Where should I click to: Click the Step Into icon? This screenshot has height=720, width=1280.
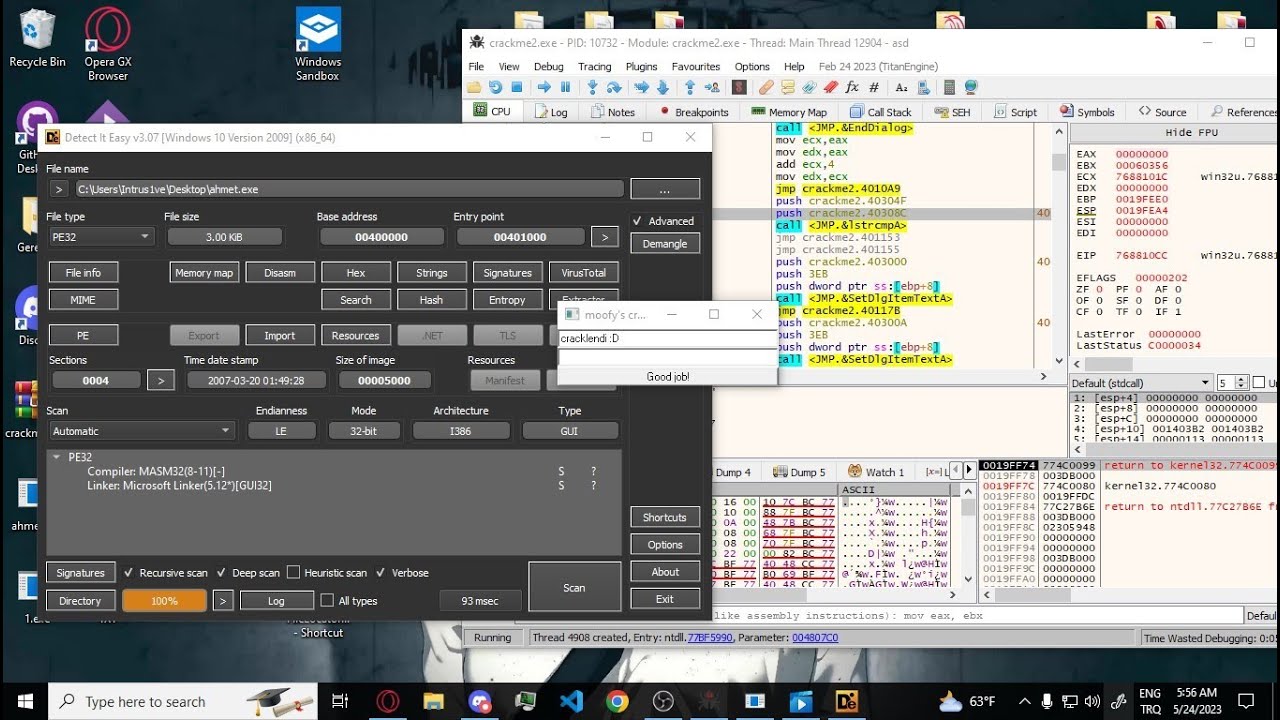pos(592,87)
